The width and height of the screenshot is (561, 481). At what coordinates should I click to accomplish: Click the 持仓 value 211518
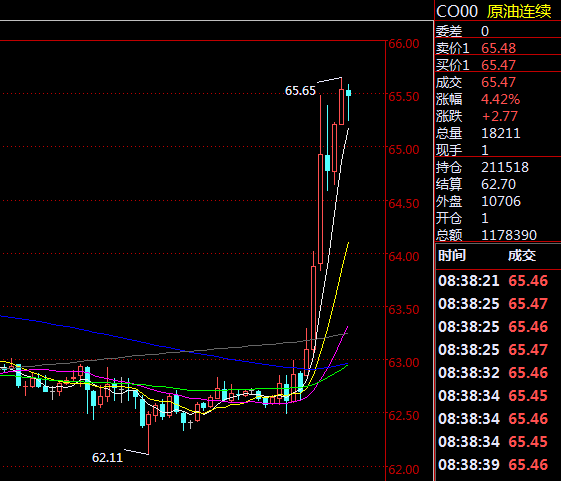point(505,167)
